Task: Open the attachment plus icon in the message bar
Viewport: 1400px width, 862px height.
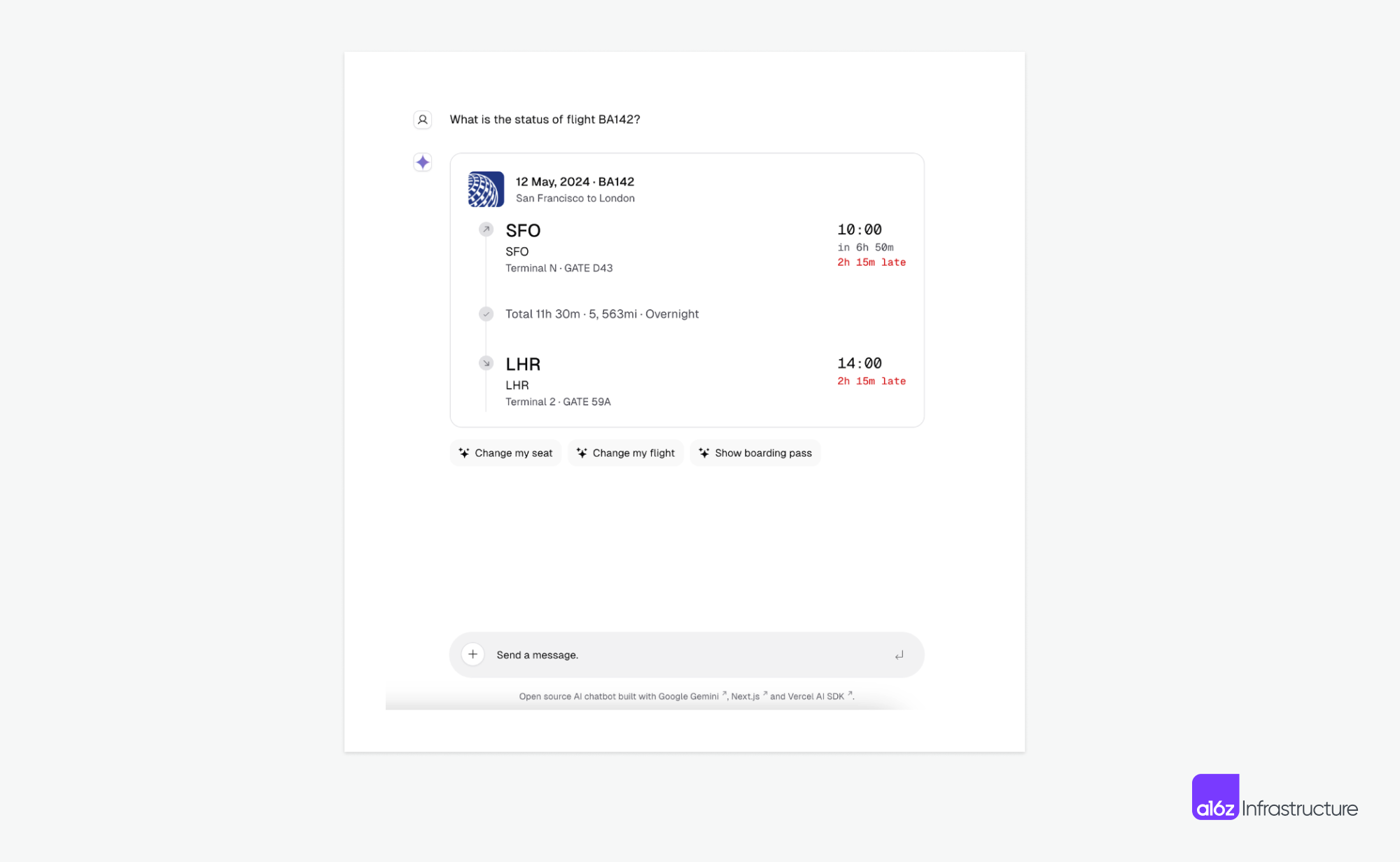Action: (x=472, y=653)
